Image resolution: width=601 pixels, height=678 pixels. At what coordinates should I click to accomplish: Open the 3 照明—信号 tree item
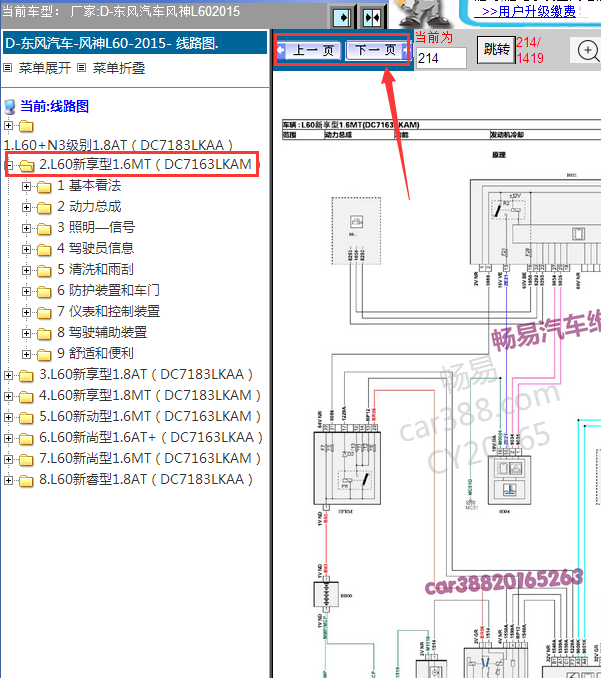tap(96, 227)
